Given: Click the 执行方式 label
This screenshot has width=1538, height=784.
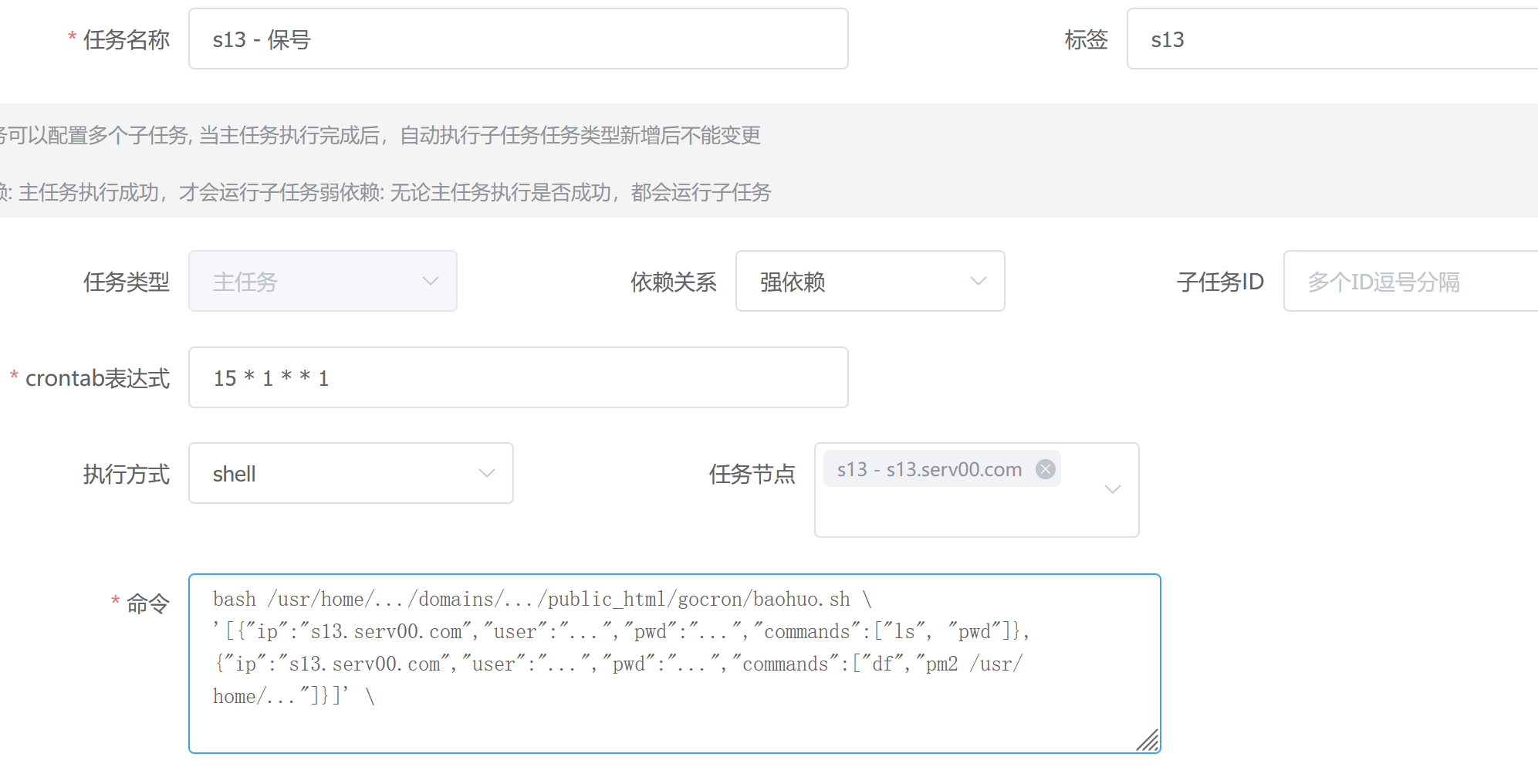Looking at the screenshot, I should [x=127, y=474].
